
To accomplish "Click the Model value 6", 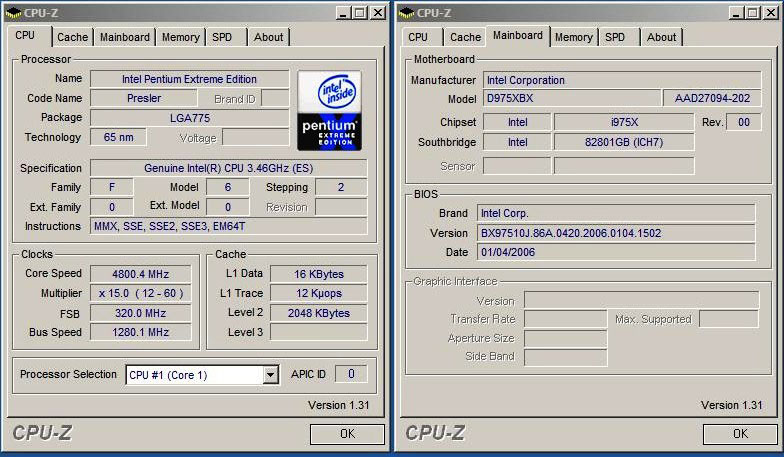I will tap(228, 187).
